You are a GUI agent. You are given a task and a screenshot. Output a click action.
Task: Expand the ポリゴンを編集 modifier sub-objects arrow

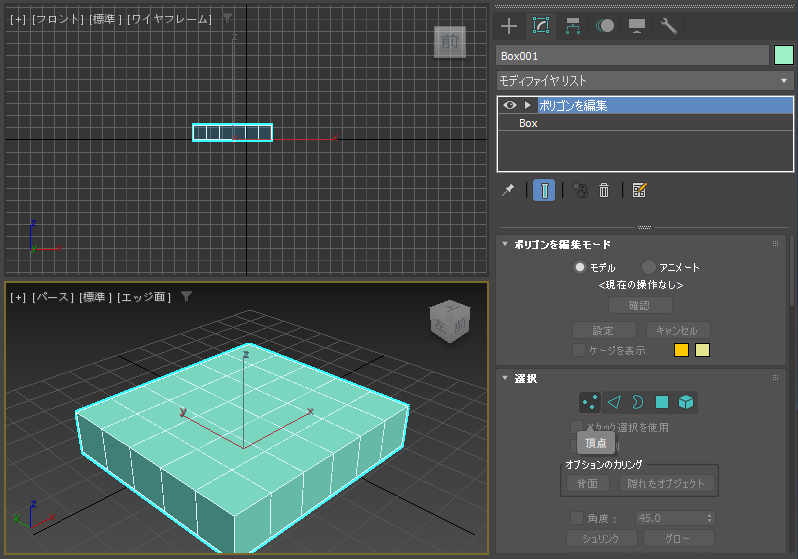(x=527, y=105)
